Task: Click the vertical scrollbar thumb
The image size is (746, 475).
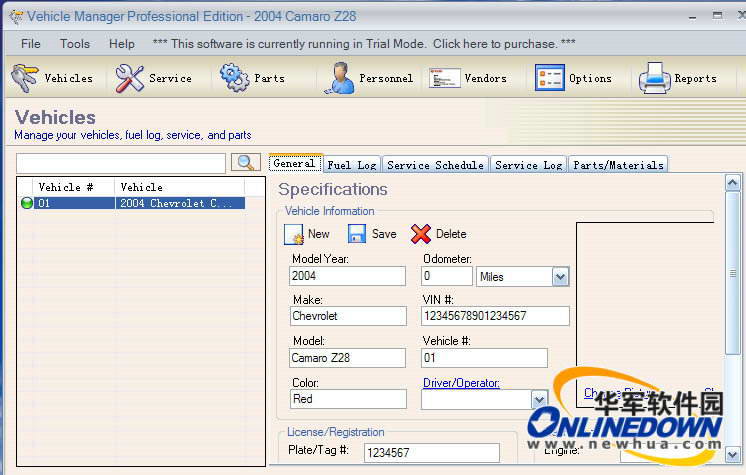Action: click(733, 273)
